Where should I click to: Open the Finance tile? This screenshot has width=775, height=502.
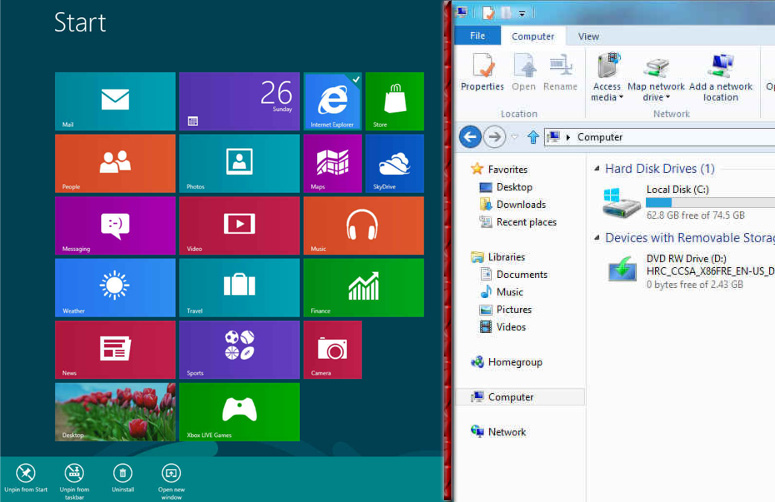point(364,288)
